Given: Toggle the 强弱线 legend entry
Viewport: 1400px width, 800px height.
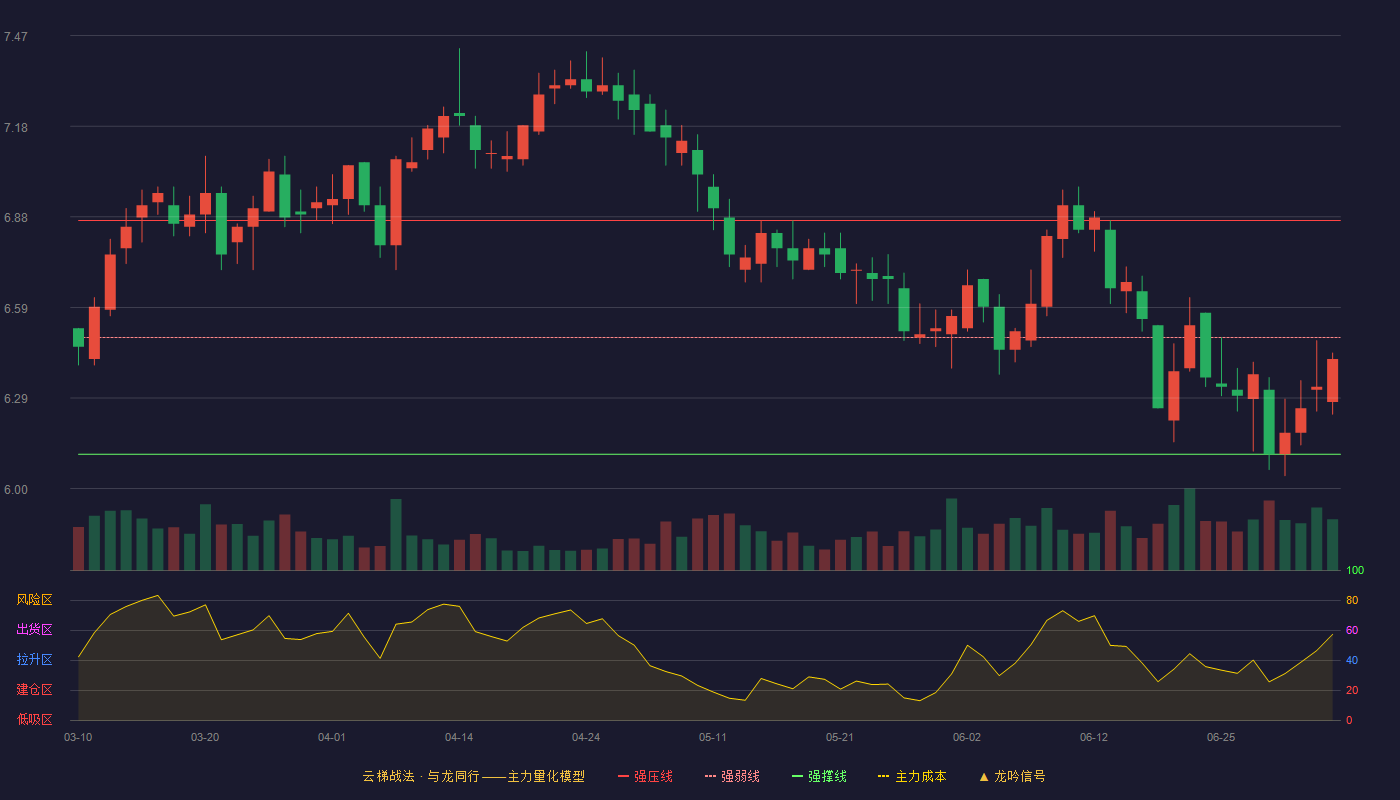Looking at the screenshot, I should (x=732, y=776).
